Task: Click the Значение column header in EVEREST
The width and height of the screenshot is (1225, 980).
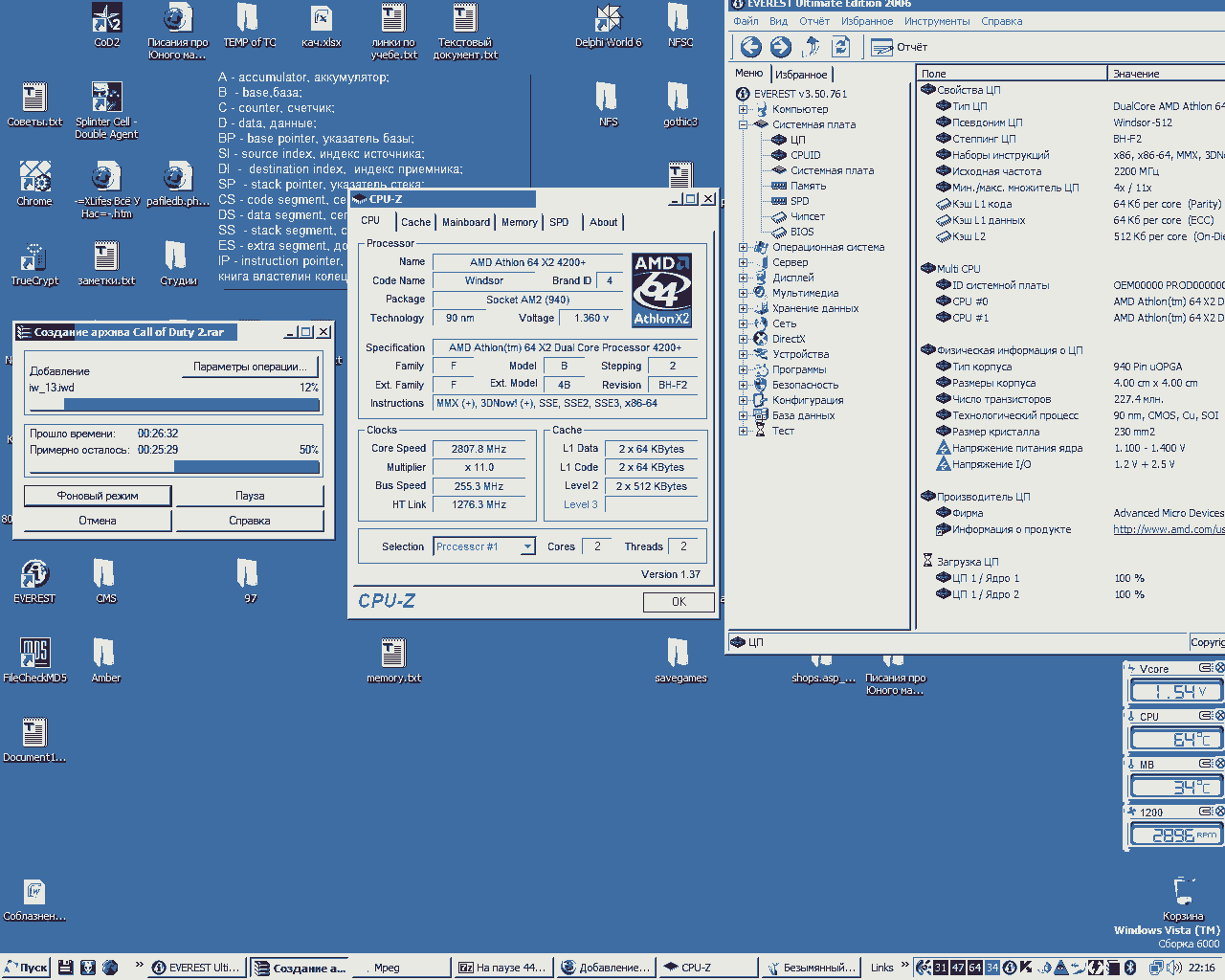Action: (1166, 74)
